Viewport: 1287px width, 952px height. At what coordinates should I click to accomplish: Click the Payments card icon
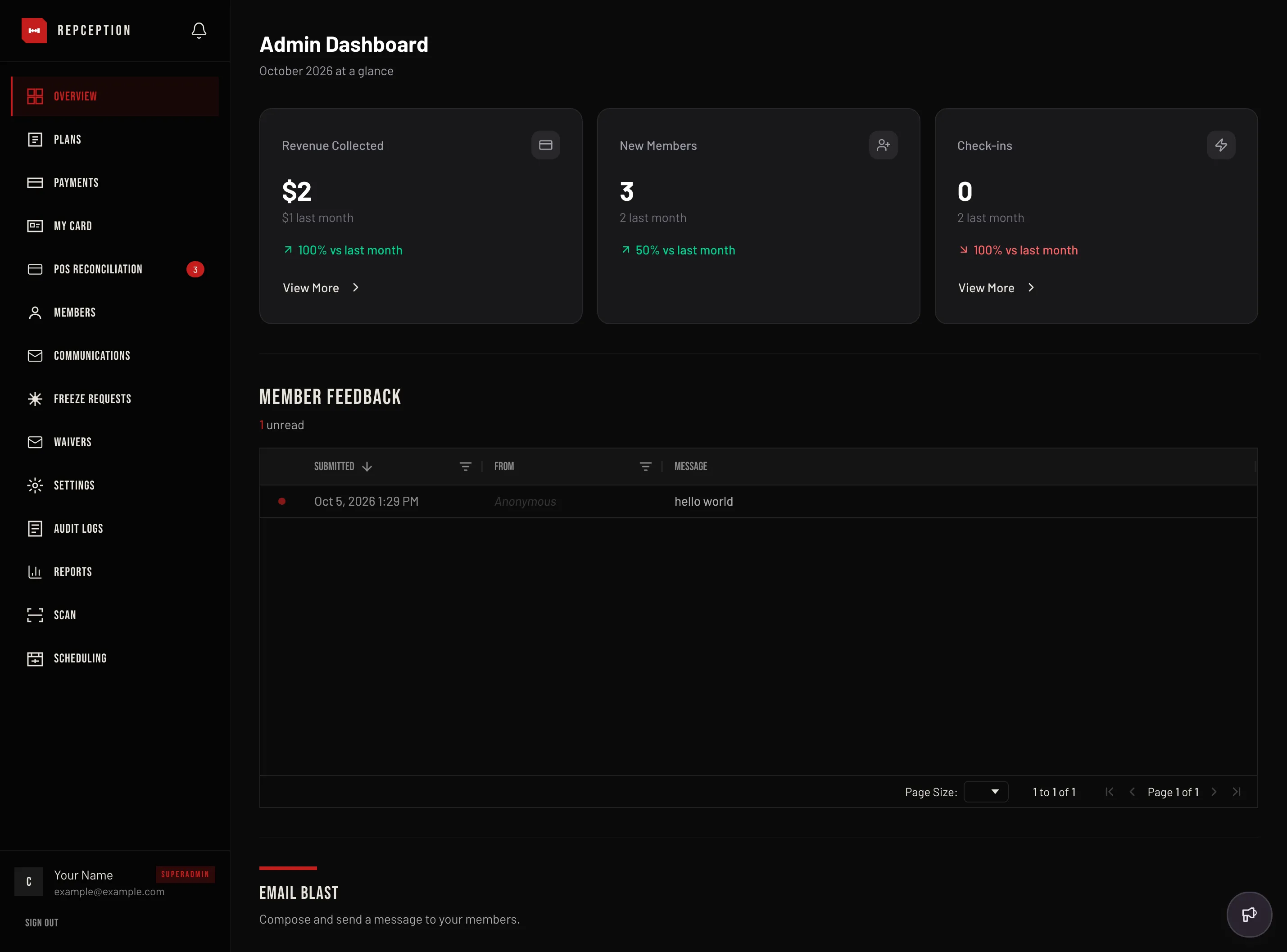click(35, 183)
